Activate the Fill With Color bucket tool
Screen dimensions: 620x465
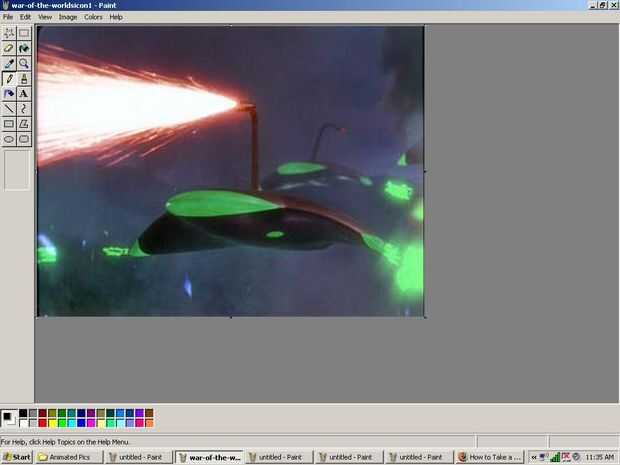[24, 48]
